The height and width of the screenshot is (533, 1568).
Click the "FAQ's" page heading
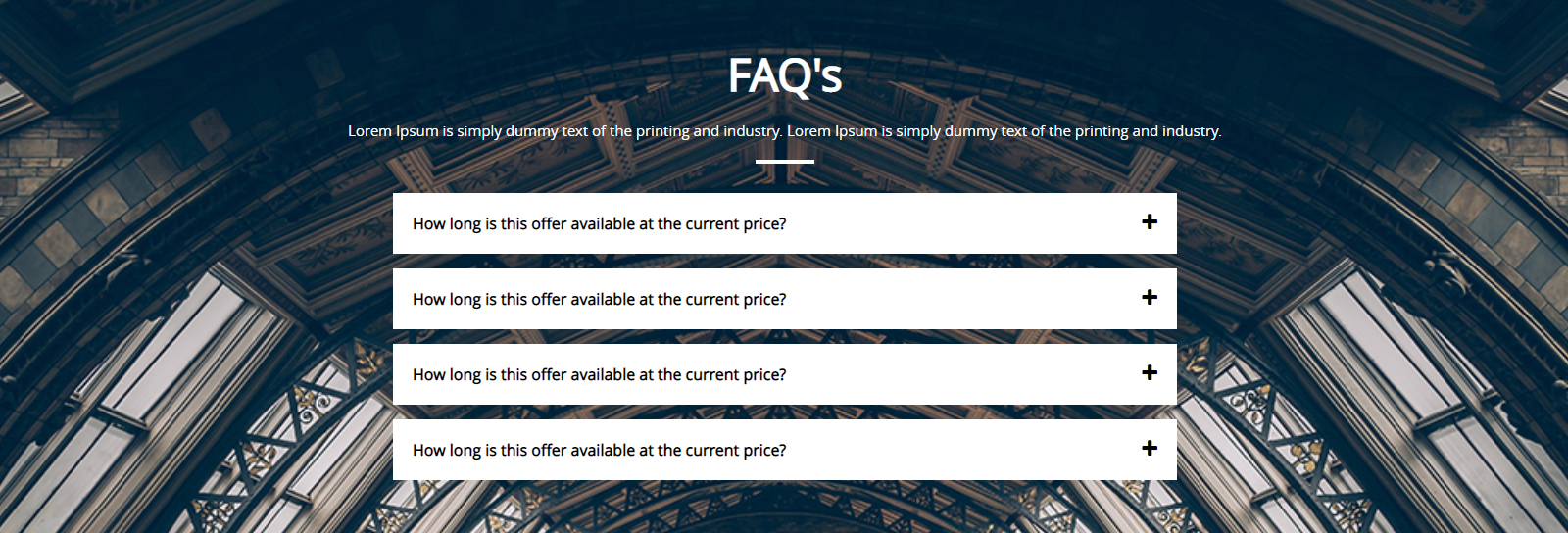point(784,75)
